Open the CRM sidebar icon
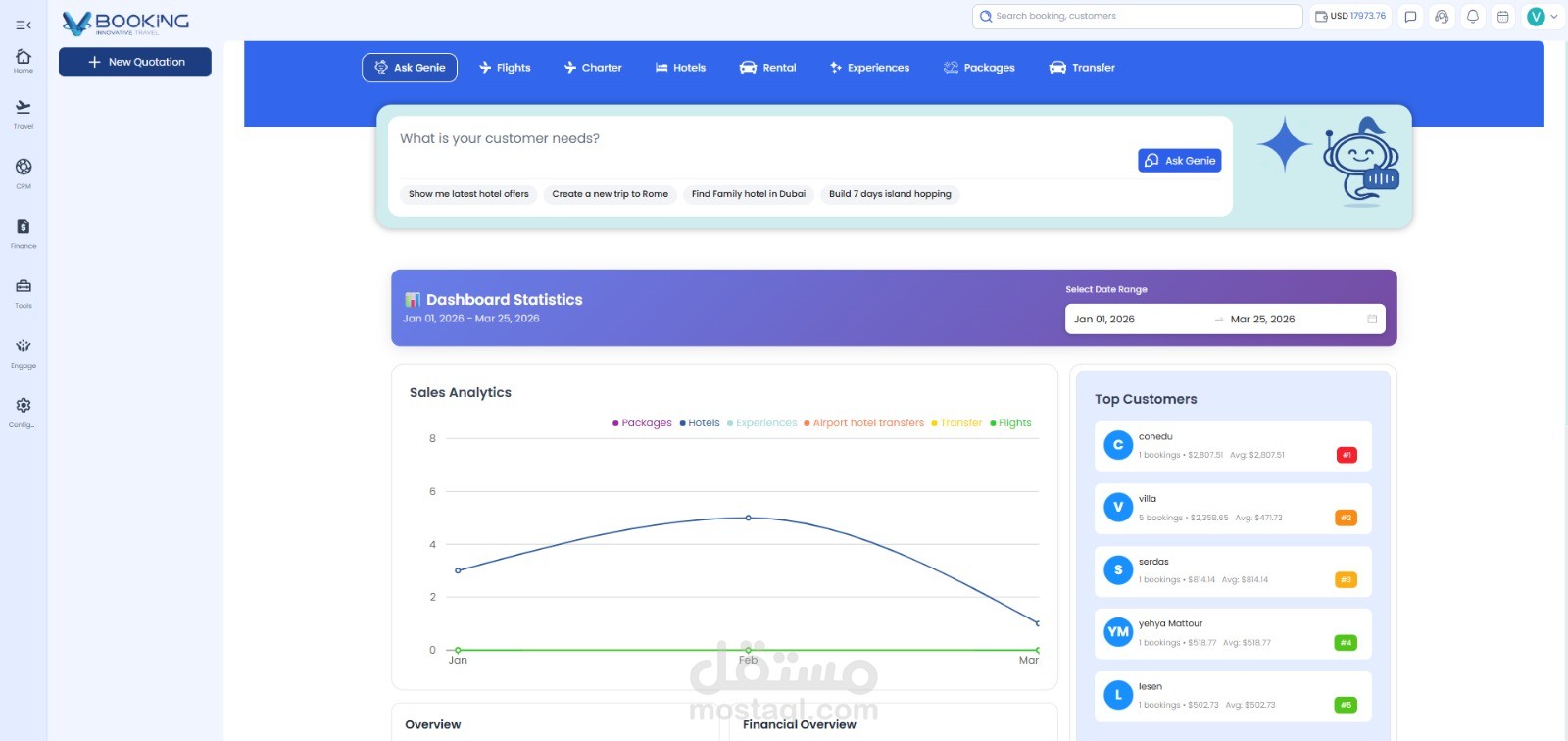Image resolution: width=1568 pixels, height=741 pixels. pos(24,173)
